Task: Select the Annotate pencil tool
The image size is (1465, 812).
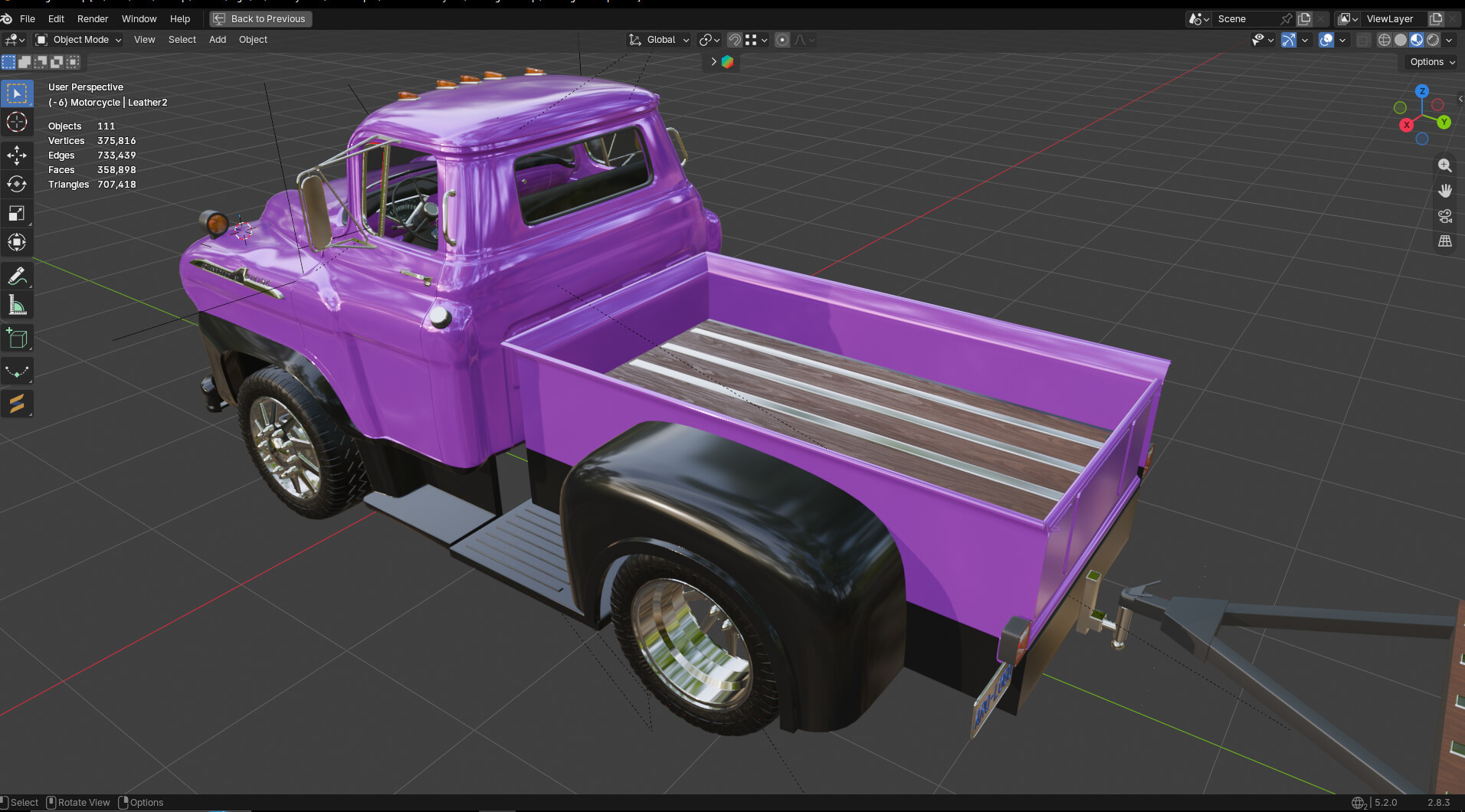Action: click(x=17, y=276)
